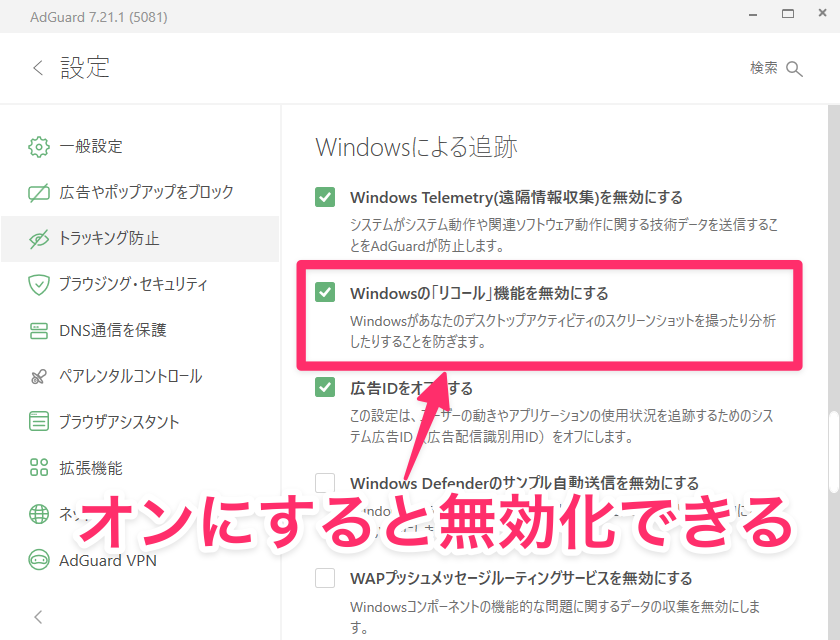Collapse the sidebar with bottom chevron
This screenshot has width=840, height=640.
coord(38,617)
